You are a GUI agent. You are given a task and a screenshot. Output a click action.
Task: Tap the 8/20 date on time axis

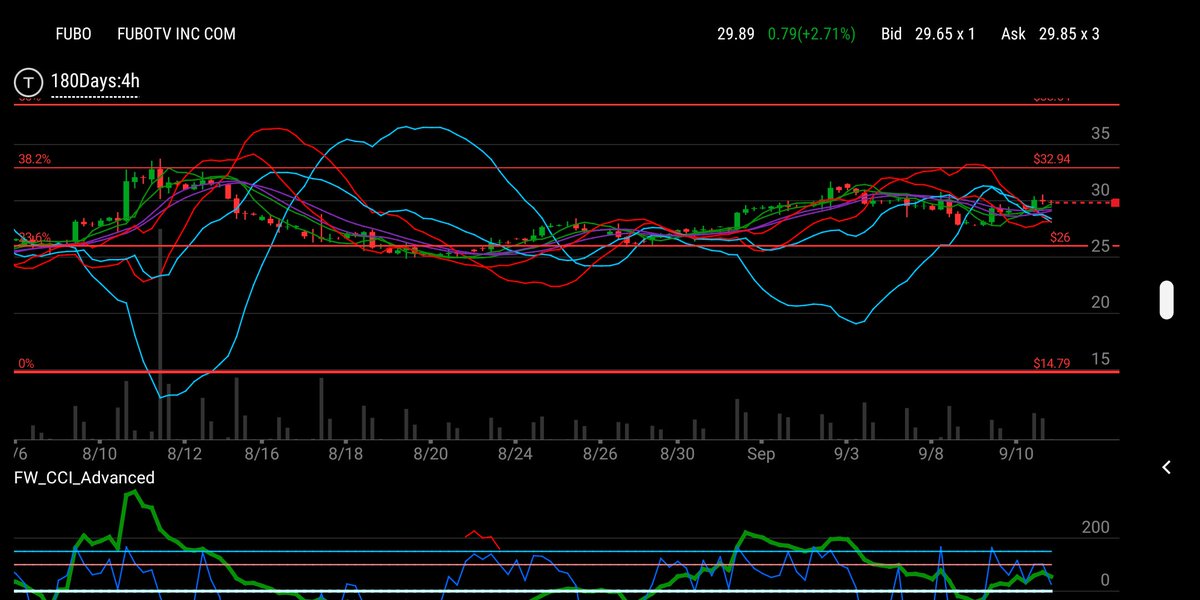pyautogui.click(x=430, y=454)
